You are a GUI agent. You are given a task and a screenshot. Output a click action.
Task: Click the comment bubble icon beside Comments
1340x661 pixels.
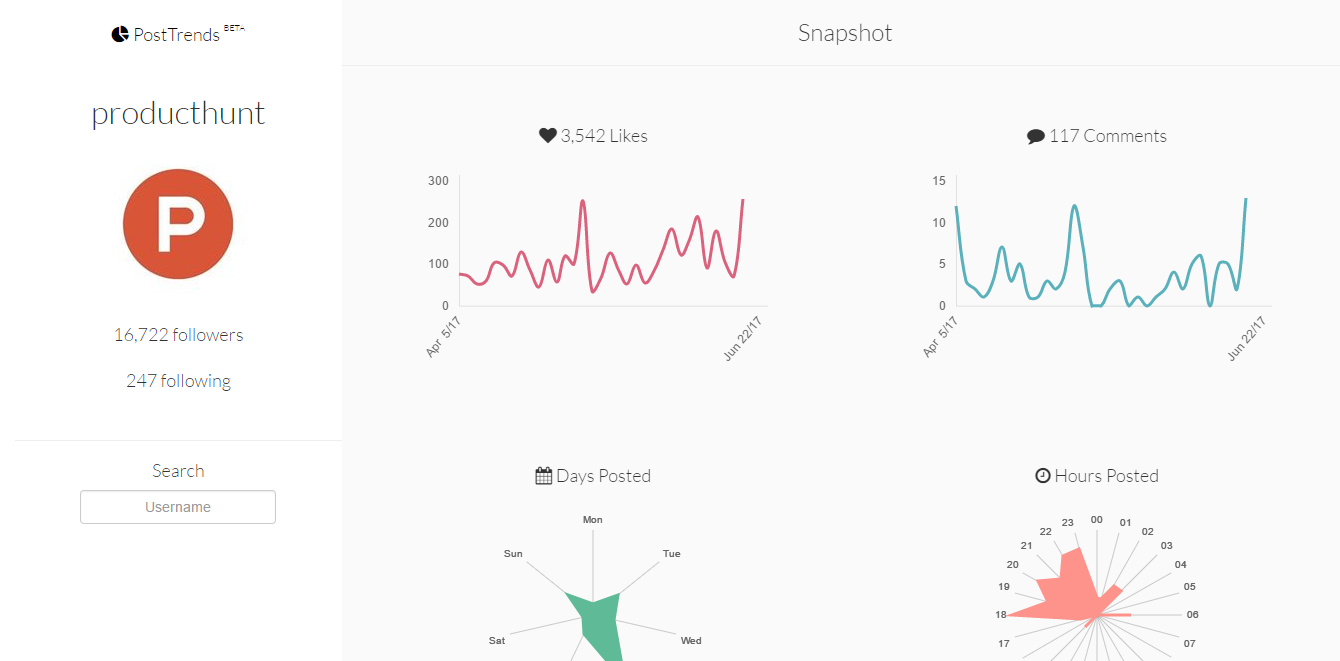(1037, 135)
